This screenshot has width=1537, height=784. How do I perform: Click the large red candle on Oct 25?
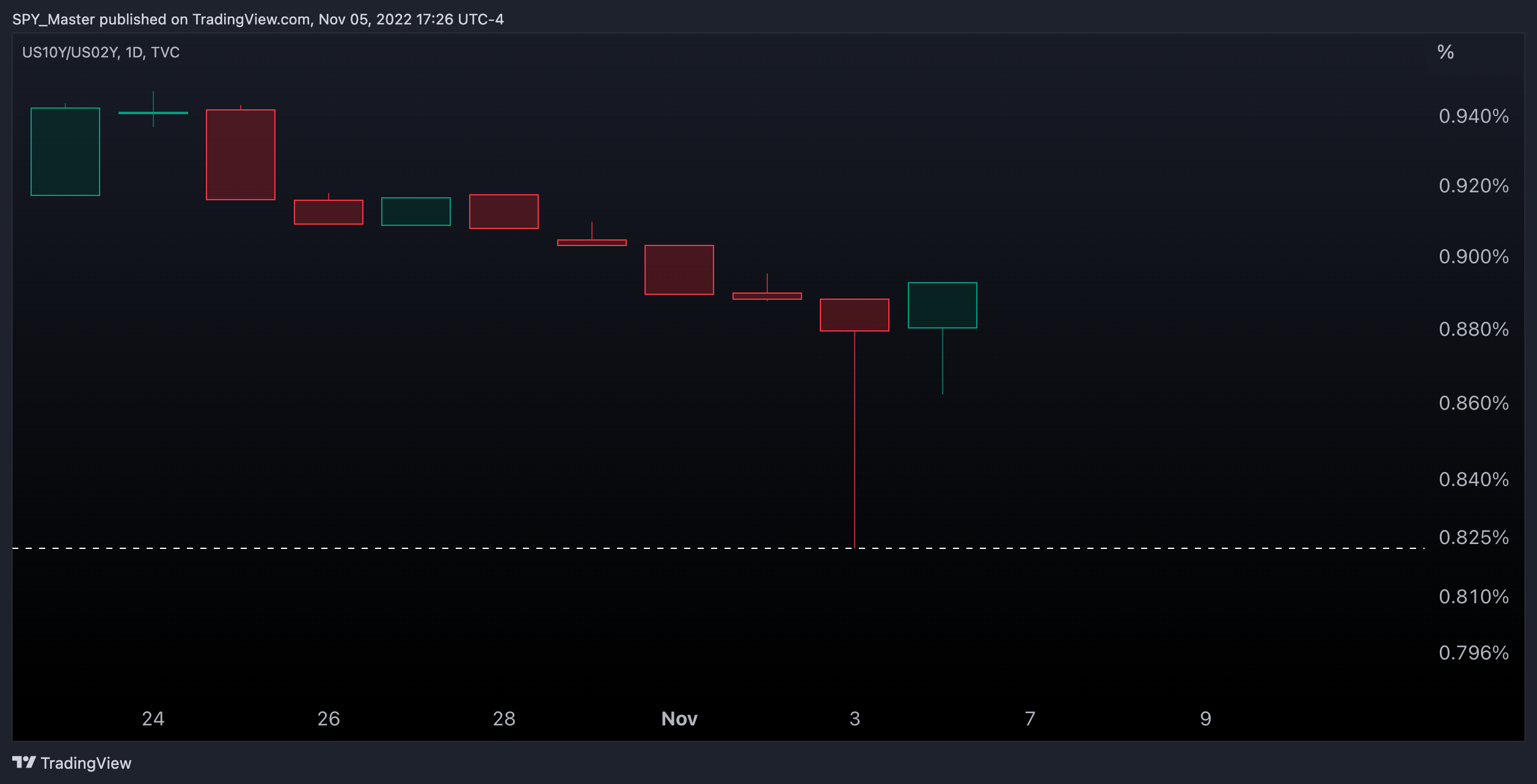point(241,154)
